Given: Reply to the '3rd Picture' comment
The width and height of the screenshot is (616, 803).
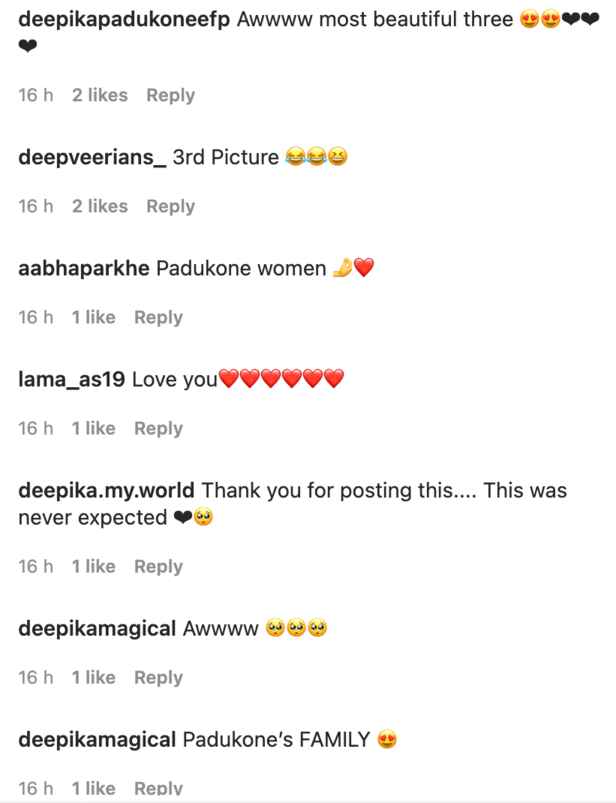Looking at the screenshot, I should (170, 206).
